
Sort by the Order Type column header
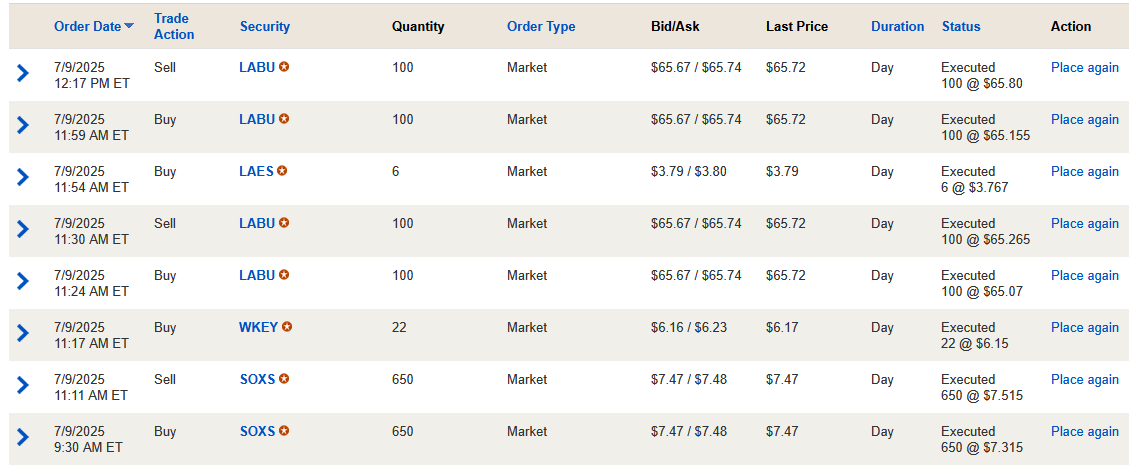(x=541, y=26)
